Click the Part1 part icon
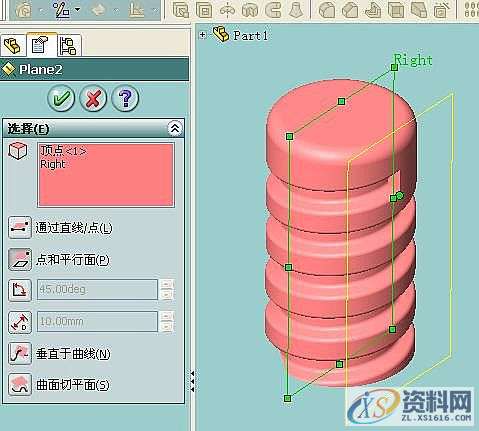This screenshot has height=431, width=479. click(221, 34)
